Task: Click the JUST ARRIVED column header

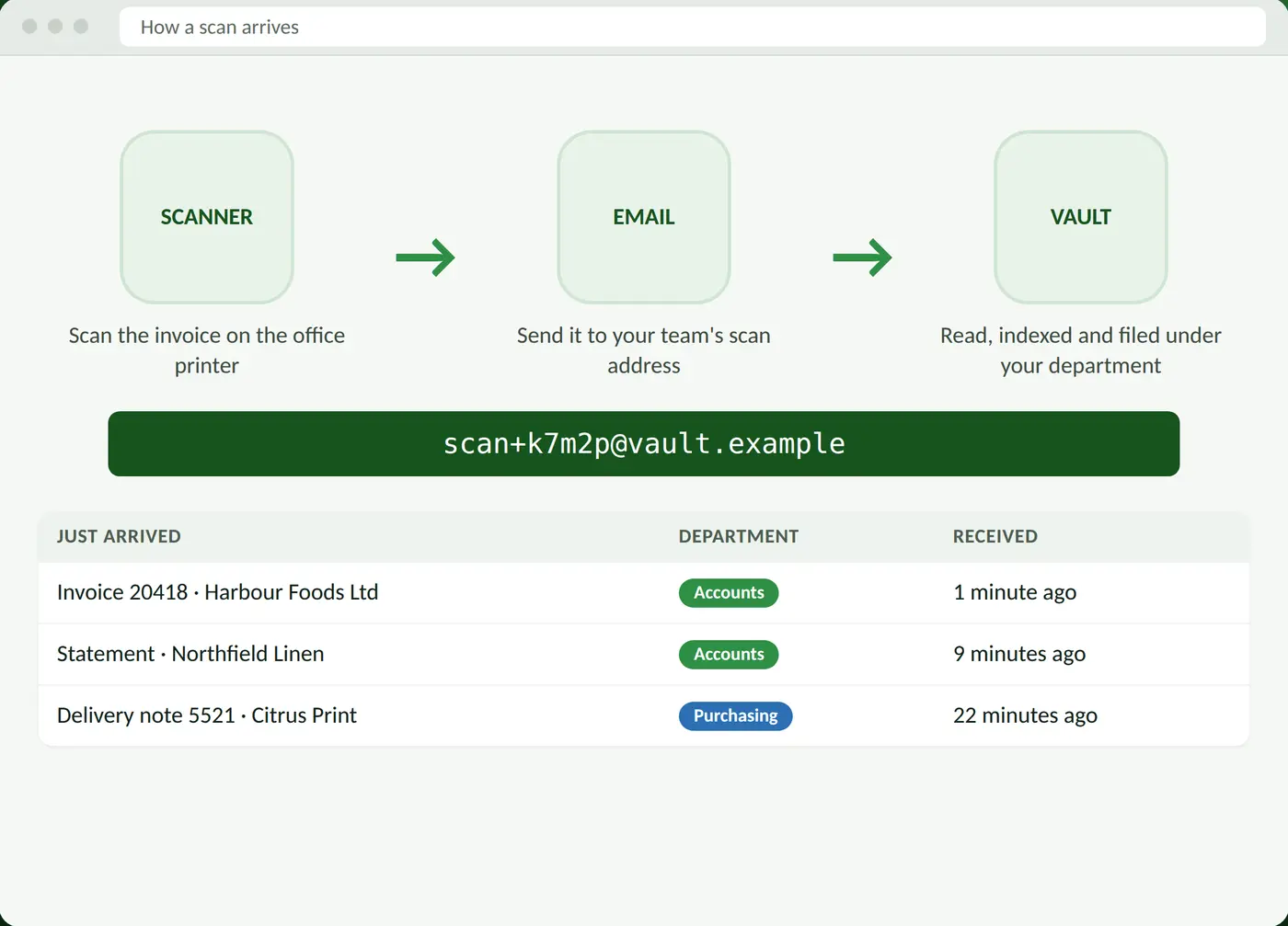Action: coord(119,537)
